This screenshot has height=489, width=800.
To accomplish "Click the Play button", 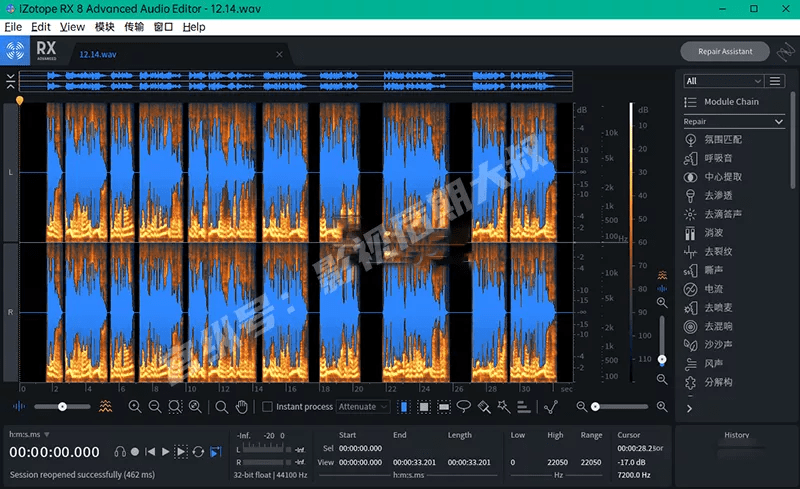I will click(x=165, y=452).
